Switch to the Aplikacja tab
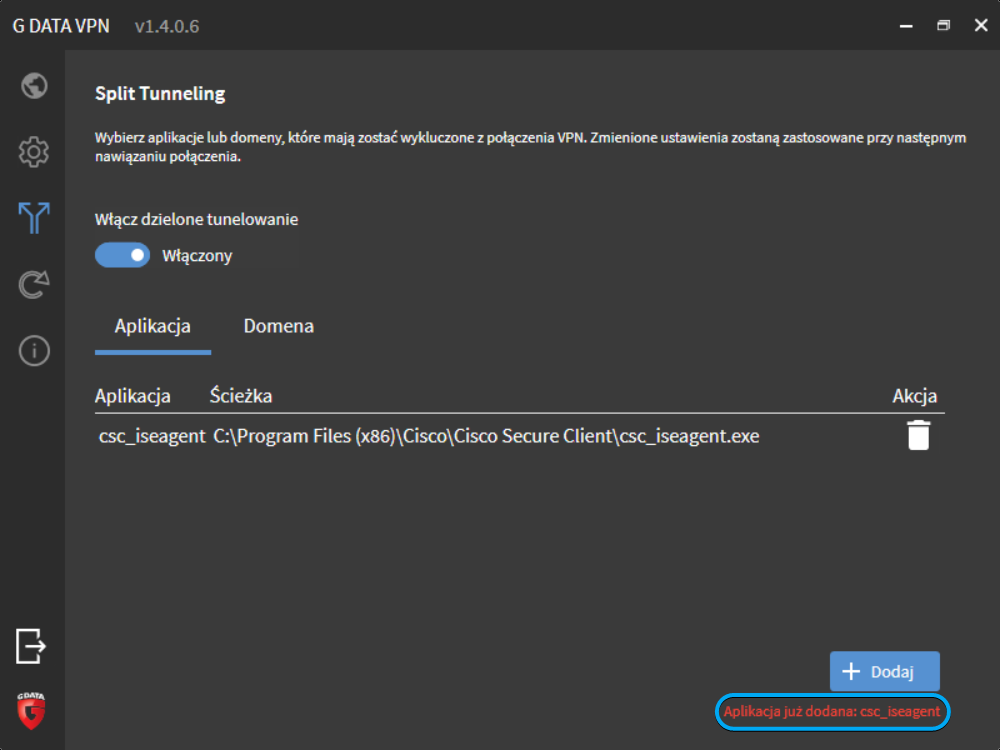This screenshot has height=750, width=1000. tap(152, 326)
